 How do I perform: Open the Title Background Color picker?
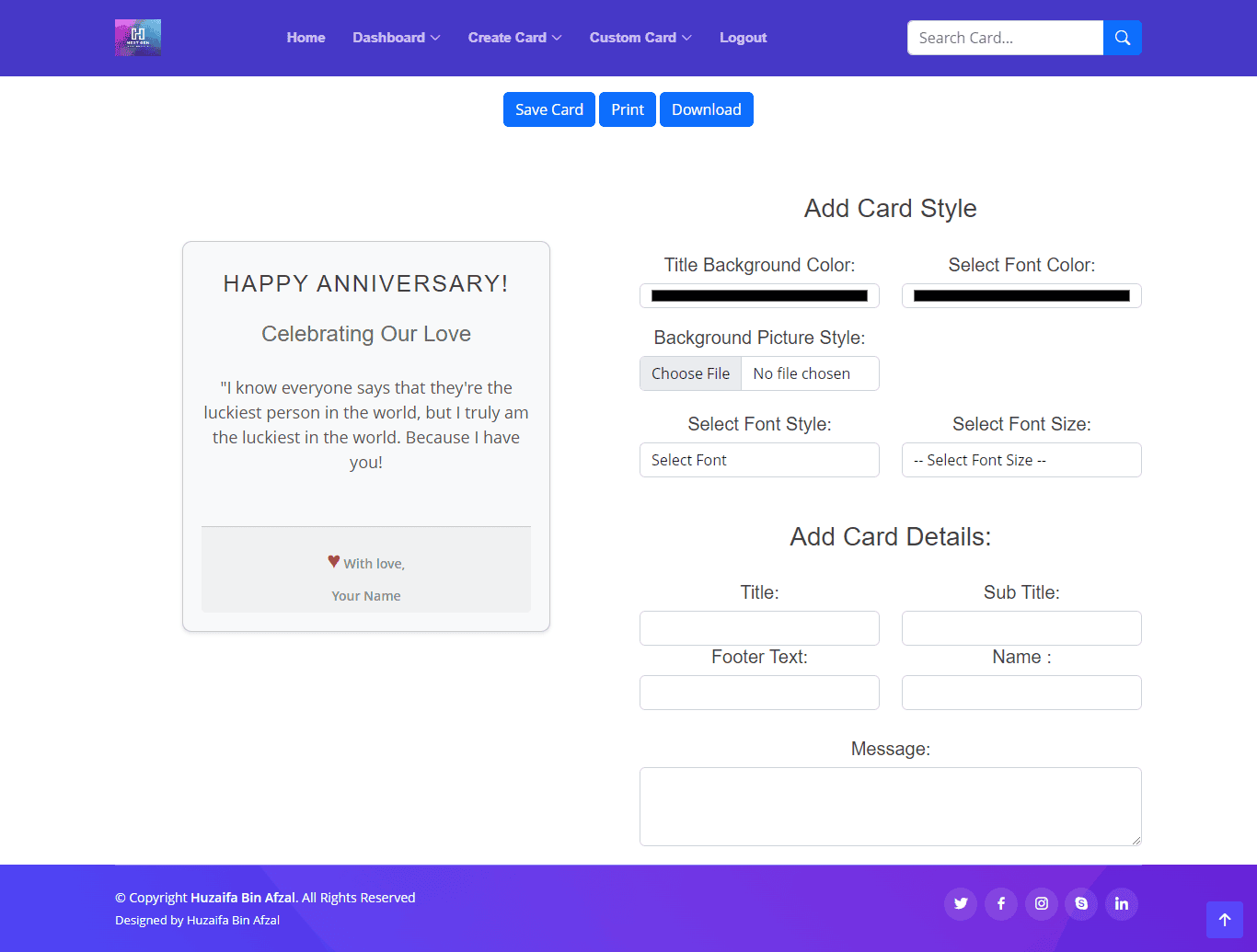tap(759, 296)
